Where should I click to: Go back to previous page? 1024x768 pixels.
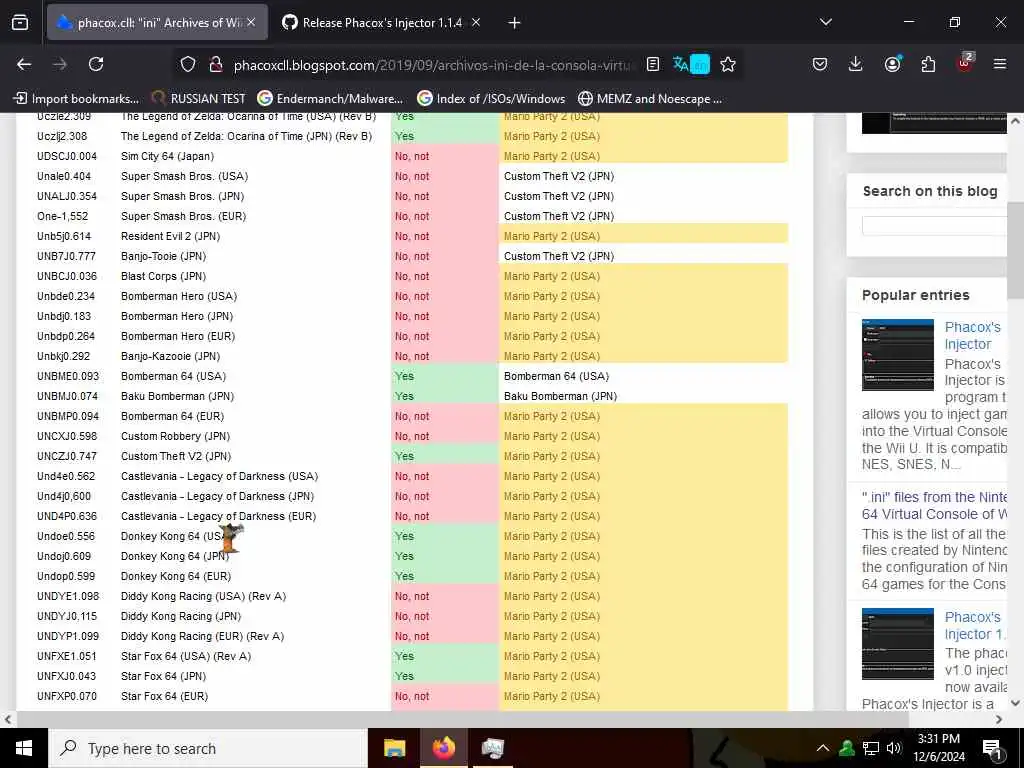[x=24, y=64]
